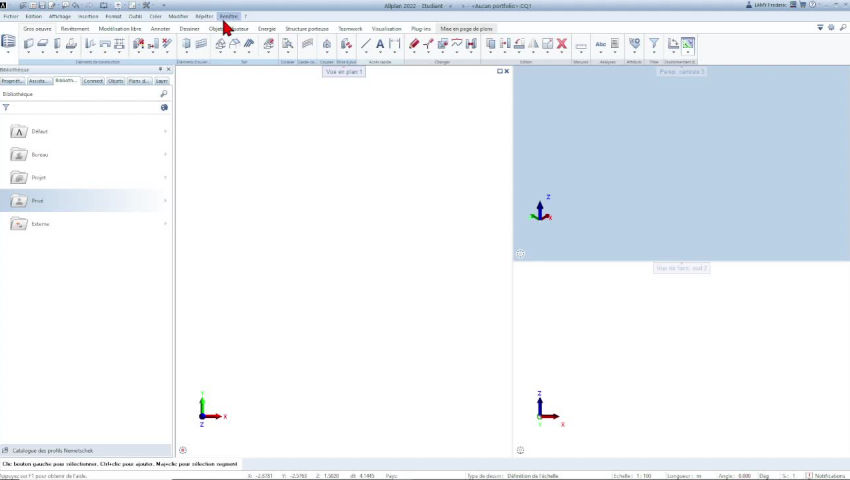Screen dimensions: 850x480
Task: Click the funnel filter icon in ribbon
Action: point(654,44)
